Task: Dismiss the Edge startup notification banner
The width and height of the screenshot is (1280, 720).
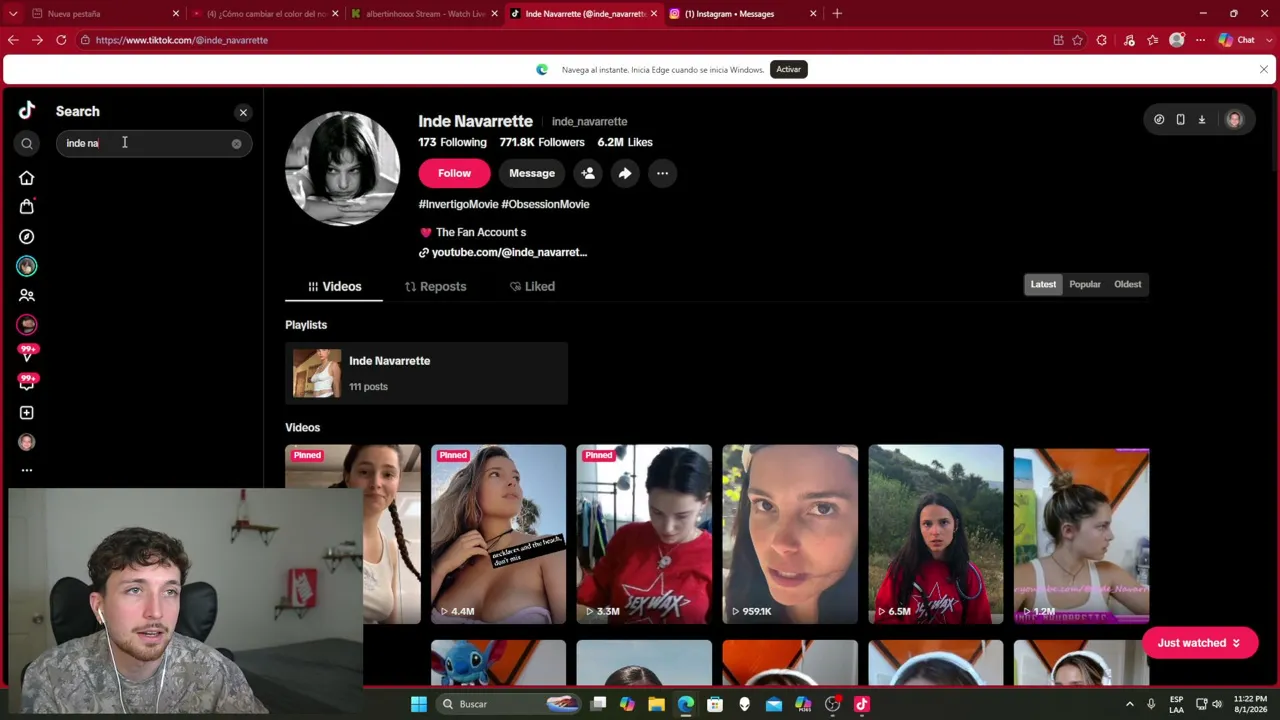Action: tap(1264, 69)
